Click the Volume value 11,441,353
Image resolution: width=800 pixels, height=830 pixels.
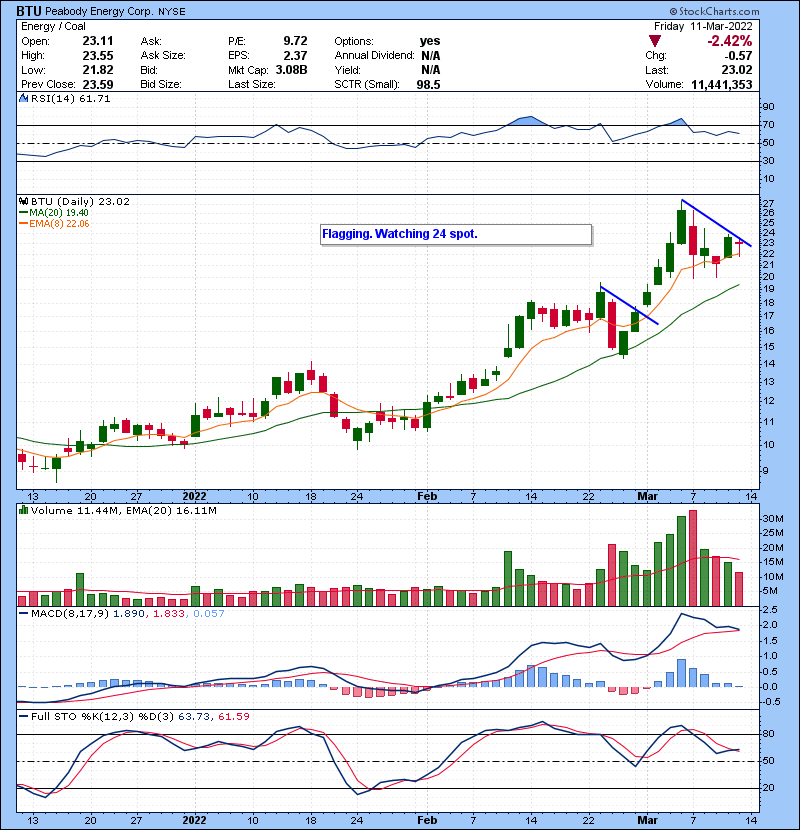pos(722,85)
